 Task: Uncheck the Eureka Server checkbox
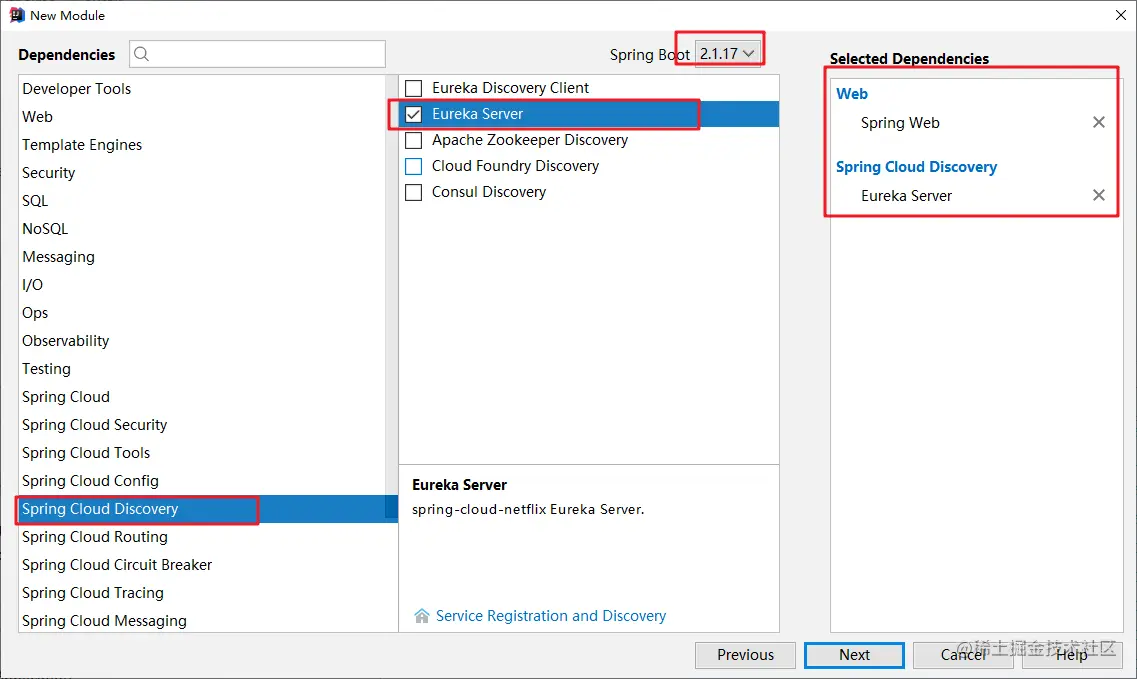[x=413, y=115]
